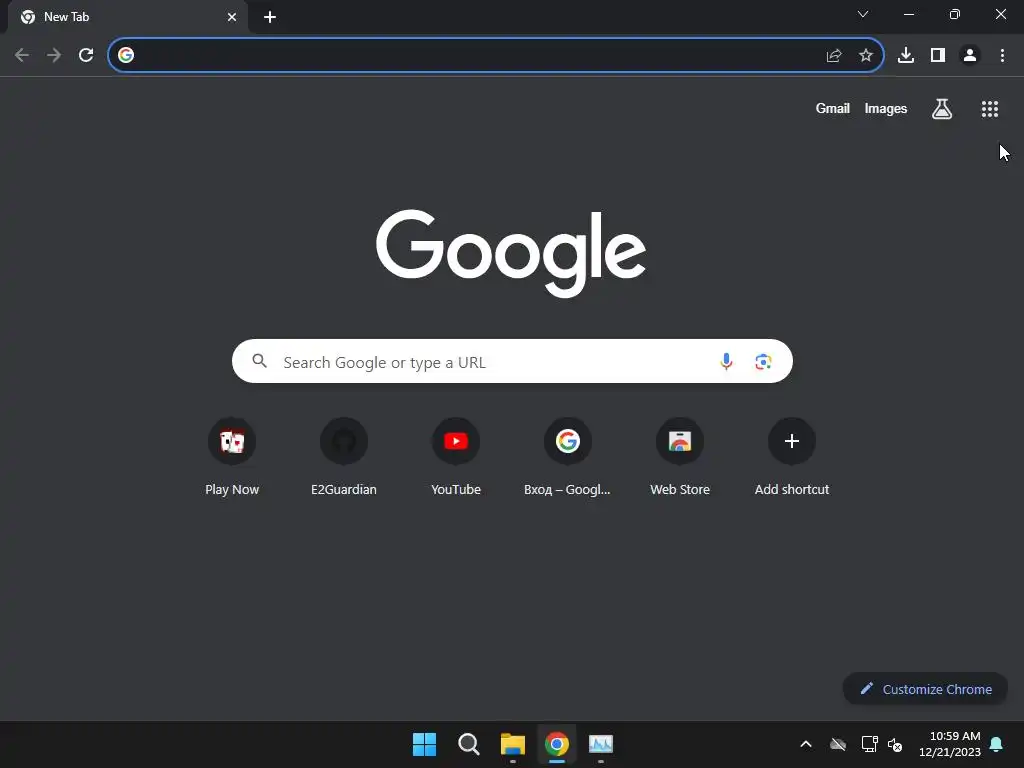The image size is (1024, 768).
Task: Open File Explorer from taskbar
Action: tap(513, 744)
